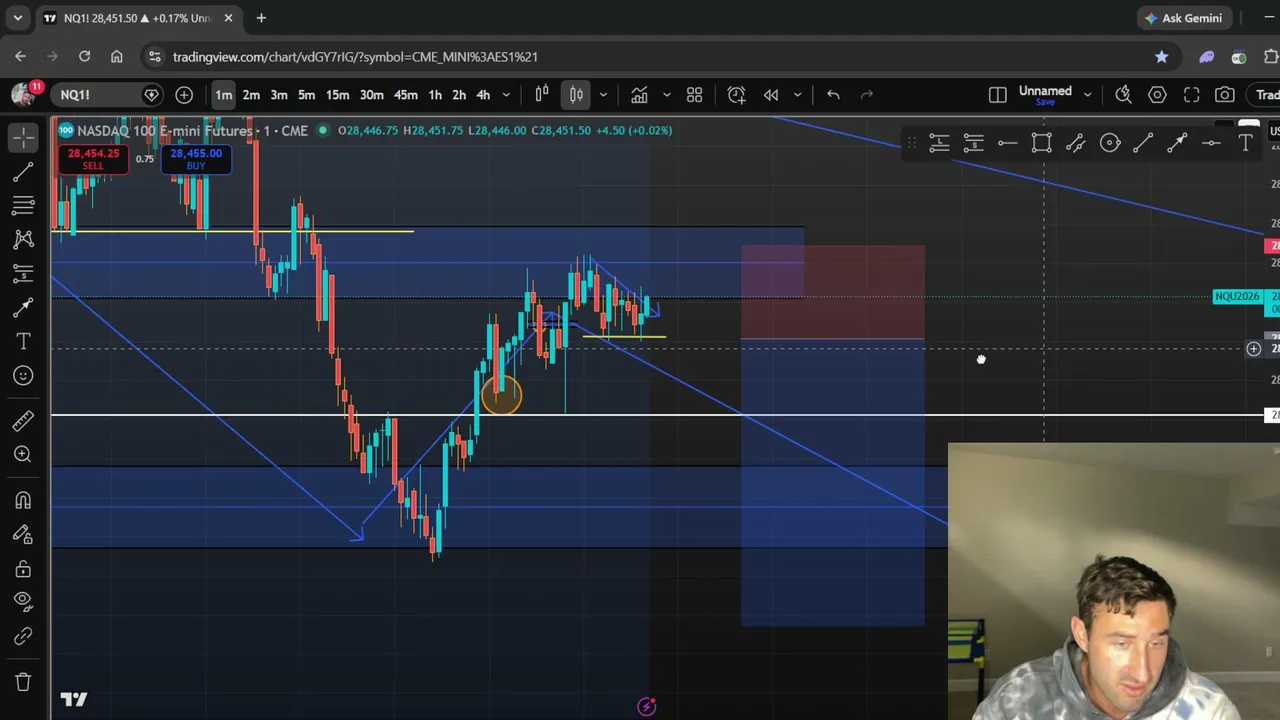1280x720 pixels.
Task: Select Trend Line tool in favorites toolbar
Action: pyautogui.click(x=1143, y=144)
